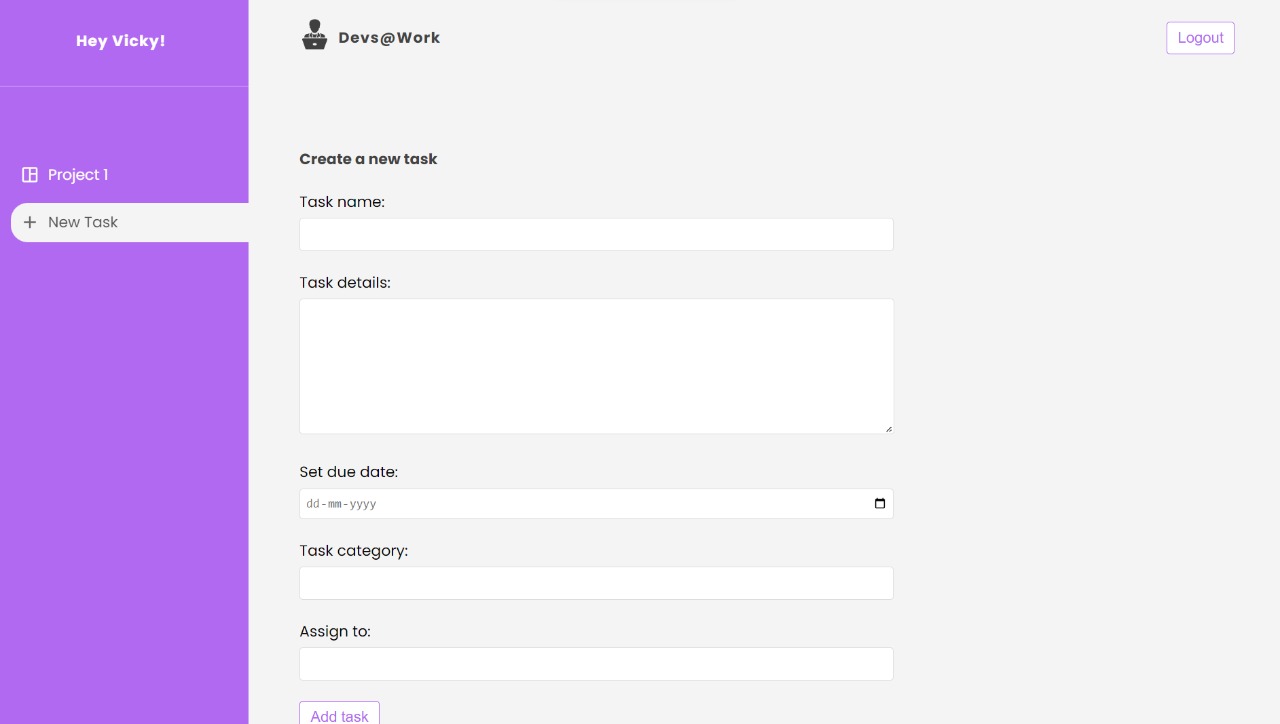This screenshot has width=1280, height=724.
Task: Click inside the Task details text area
Action: point(596,365)
